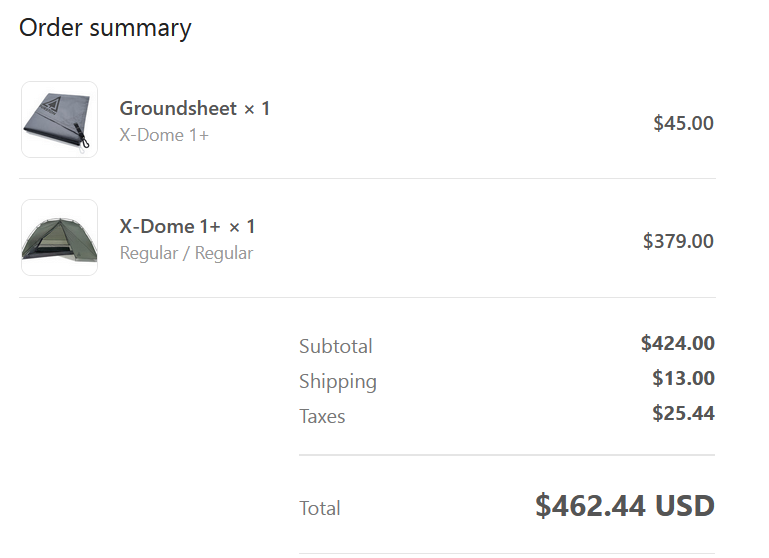Screen dimensions: 769x558
Task: Click the X-Dome 1+ tent thumbnail
Action: [x=59, y=238]
